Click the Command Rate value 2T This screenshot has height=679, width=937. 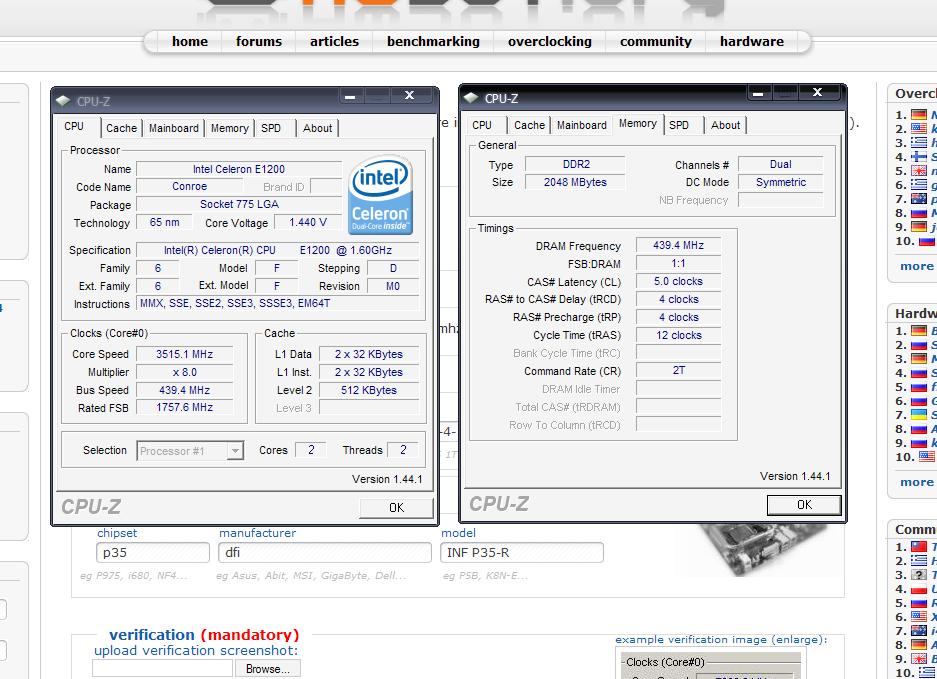678,370
